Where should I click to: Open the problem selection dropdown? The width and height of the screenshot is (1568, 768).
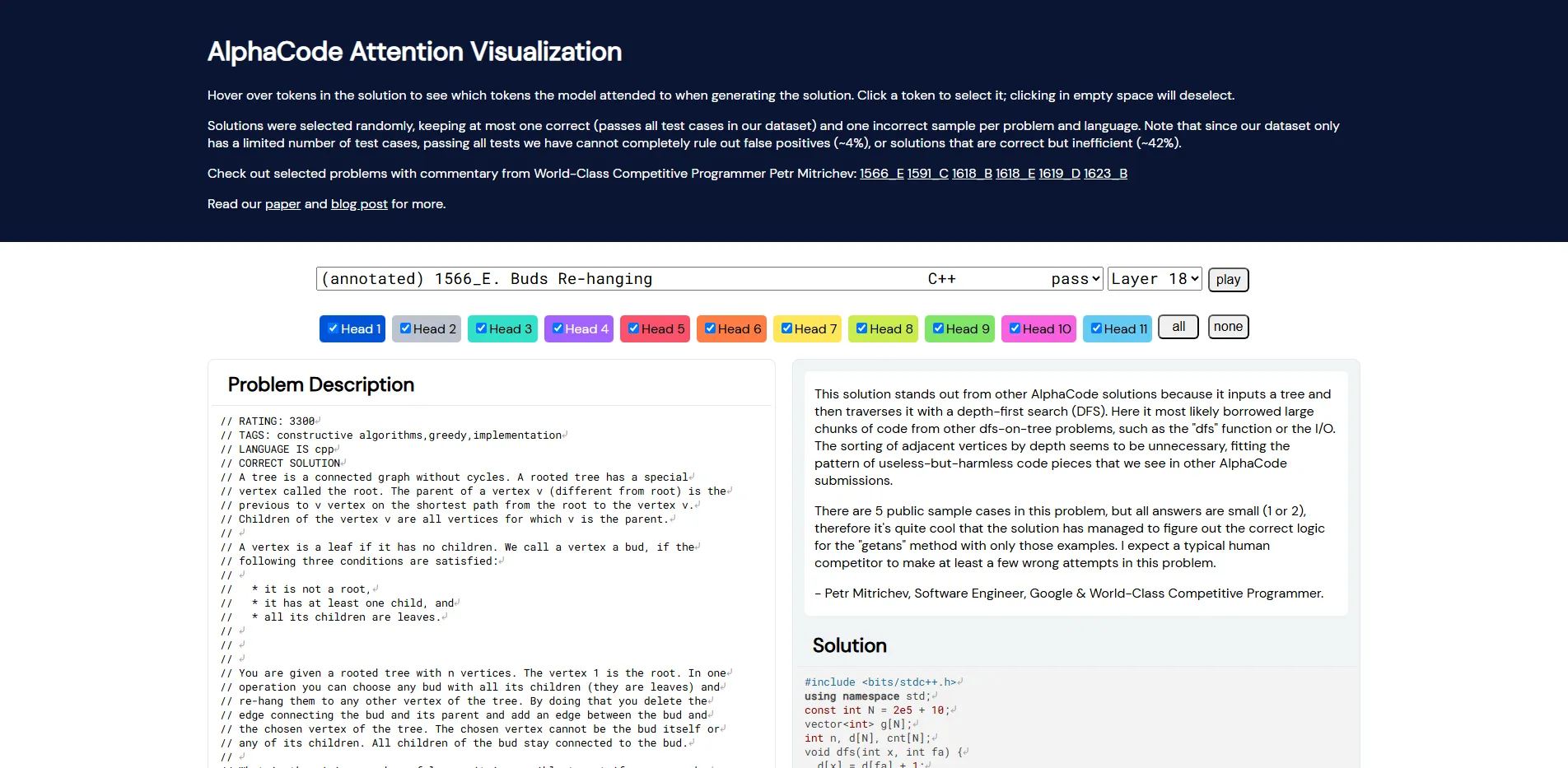pyautogui.click(x=708, y=278)
